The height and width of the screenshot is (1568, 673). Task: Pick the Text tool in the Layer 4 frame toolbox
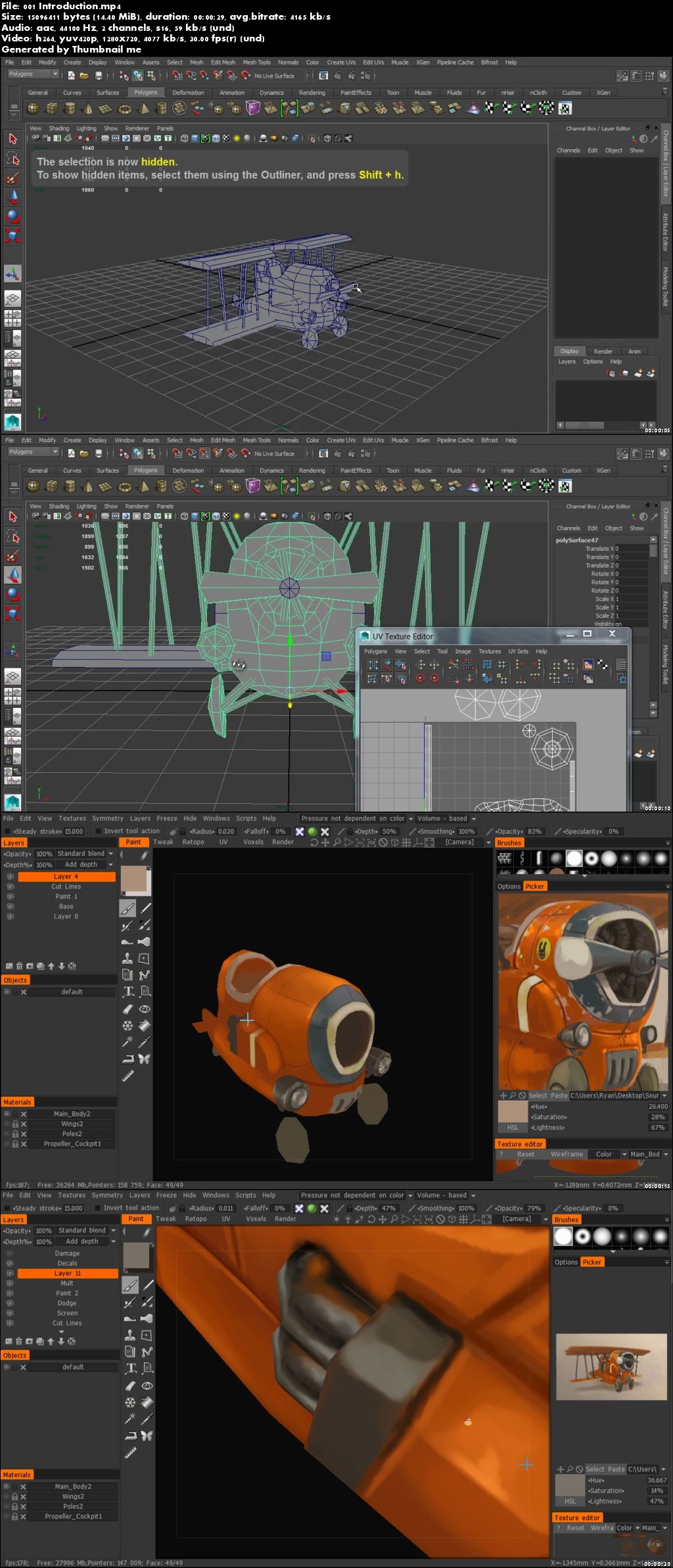point(128,991)
